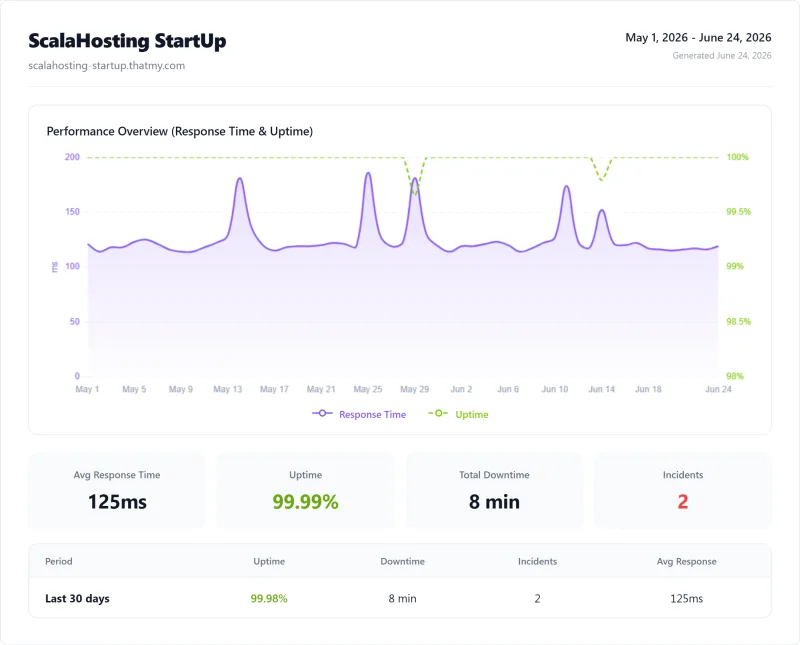Viewport: 800px width, 645px height.
Task: Click the Avg Response column header
Action: point(686,561)
